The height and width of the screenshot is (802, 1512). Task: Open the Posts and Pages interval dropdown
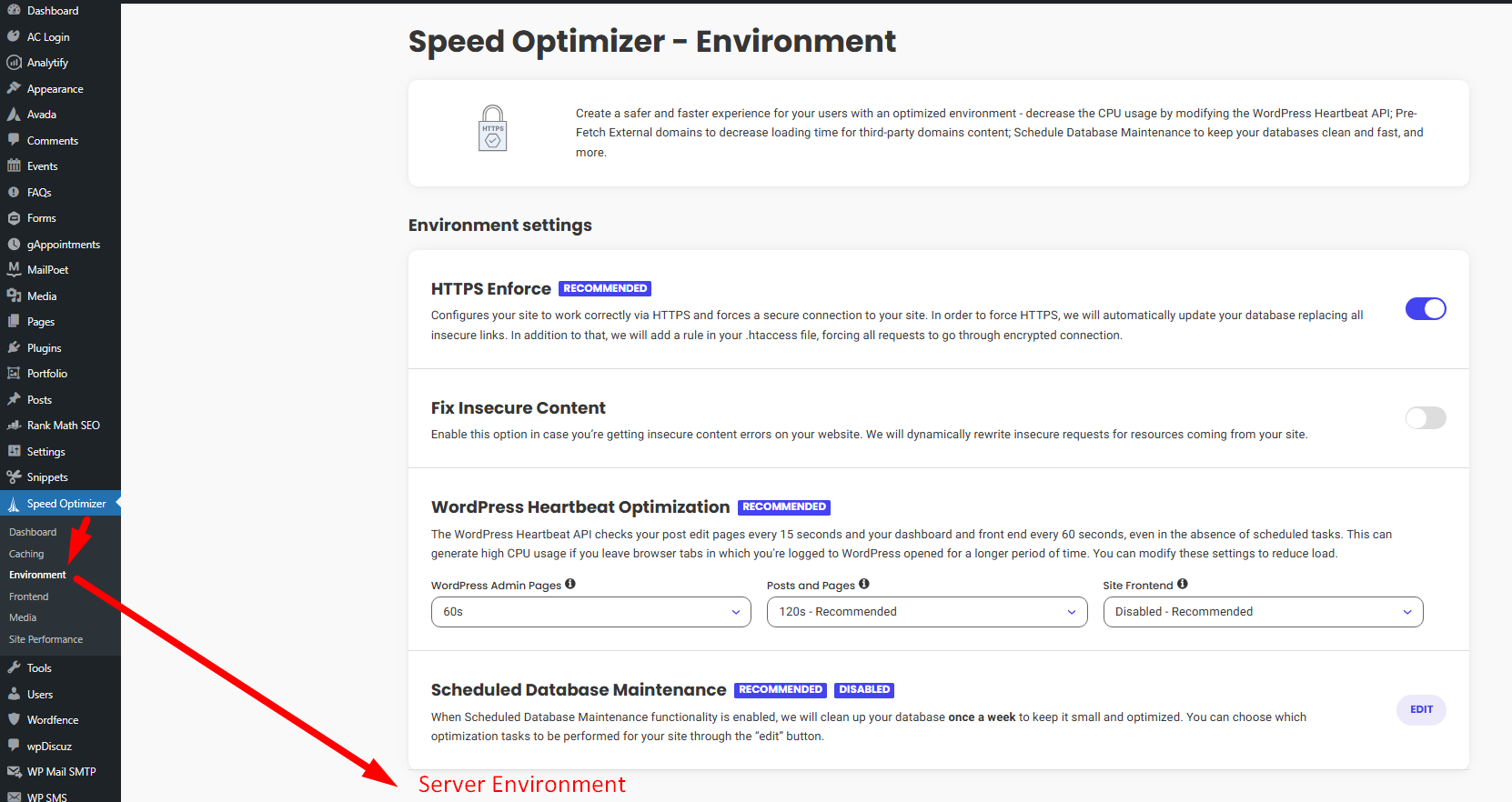coord(927,612)
